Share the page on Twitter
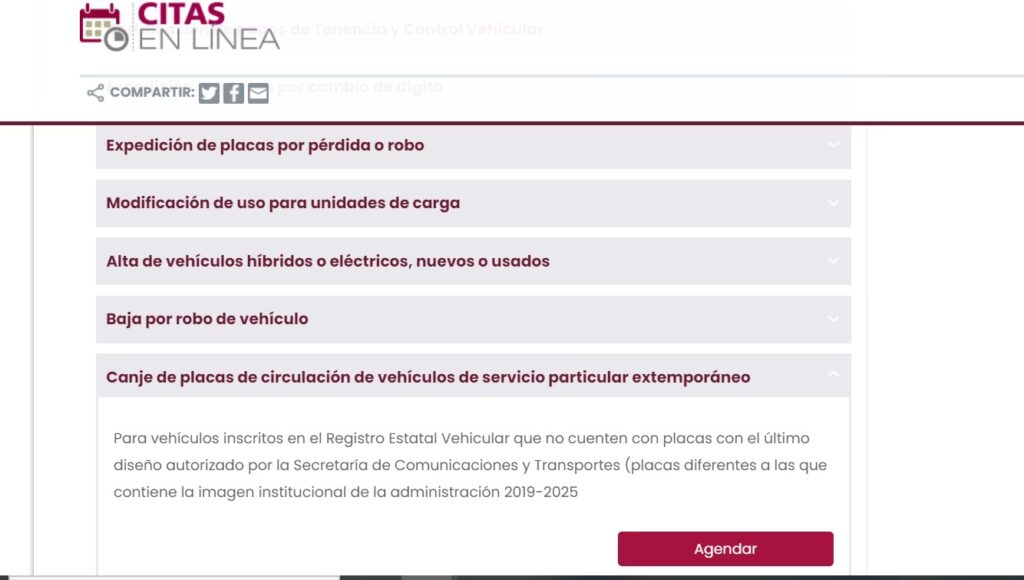The width and height of the screenshot is (1024, 580). tap(209, 93)
